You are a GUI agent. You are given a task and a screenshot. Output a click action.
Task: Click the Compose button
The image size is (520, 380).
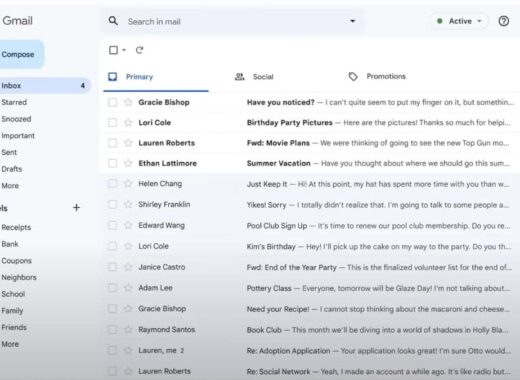coord(21,54)
